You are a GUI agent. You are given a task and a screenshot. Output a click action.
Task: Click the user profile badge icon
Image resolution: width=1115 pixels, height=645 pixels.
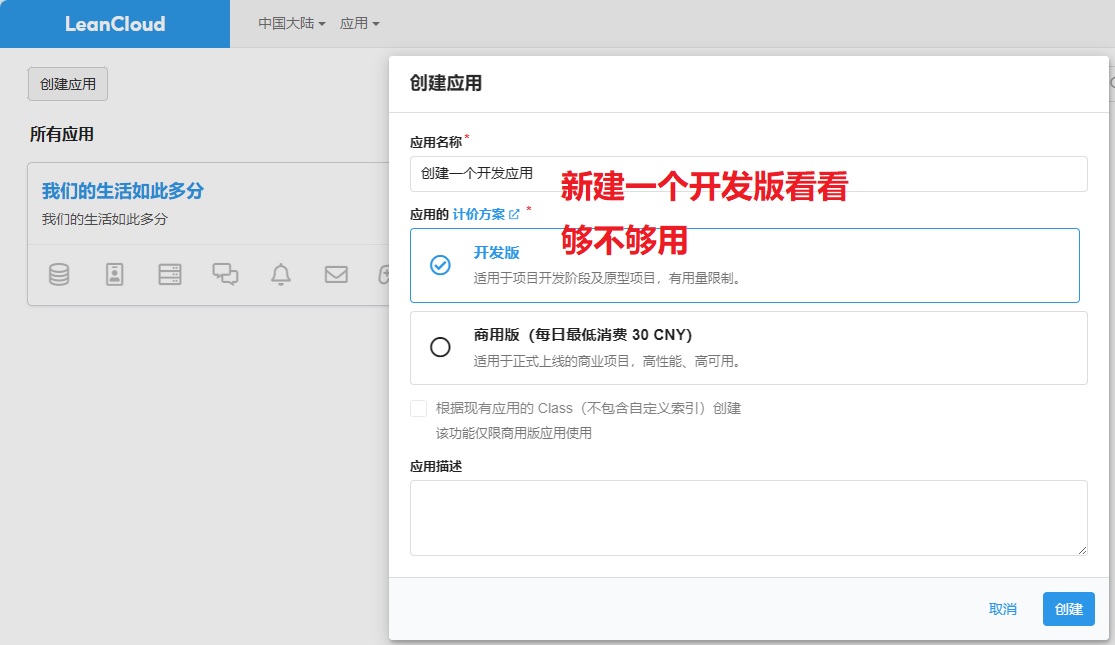point(115,274)
